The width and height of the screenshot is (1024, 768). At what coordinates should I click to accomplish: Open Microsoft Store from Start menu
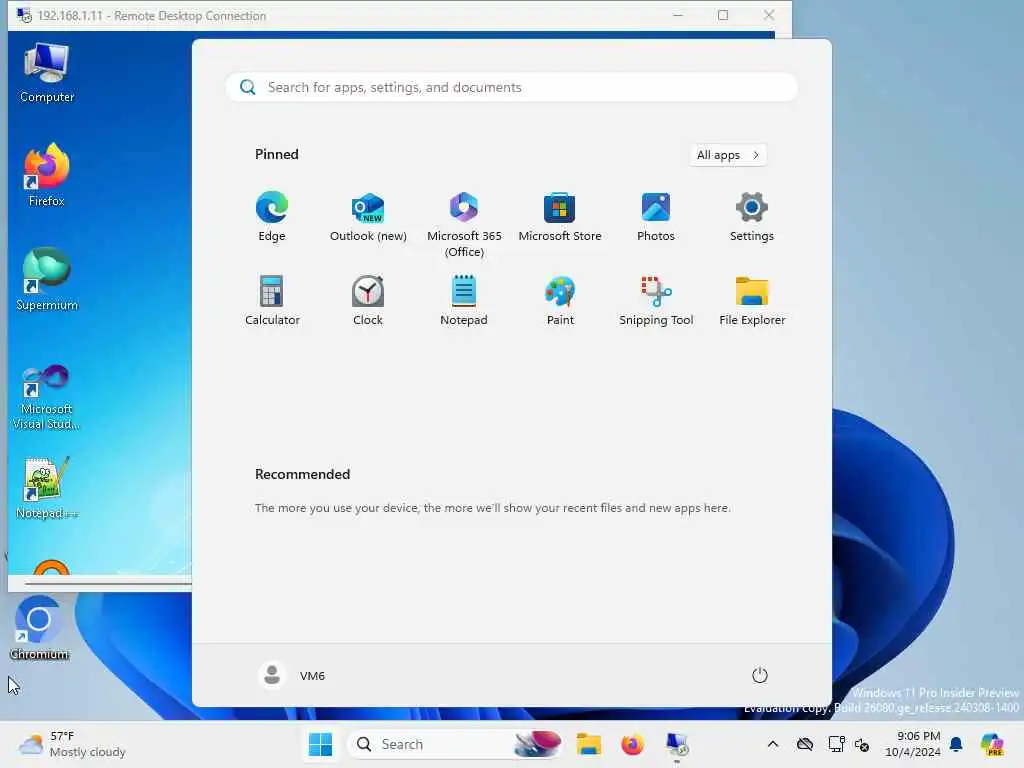point(560,217)
